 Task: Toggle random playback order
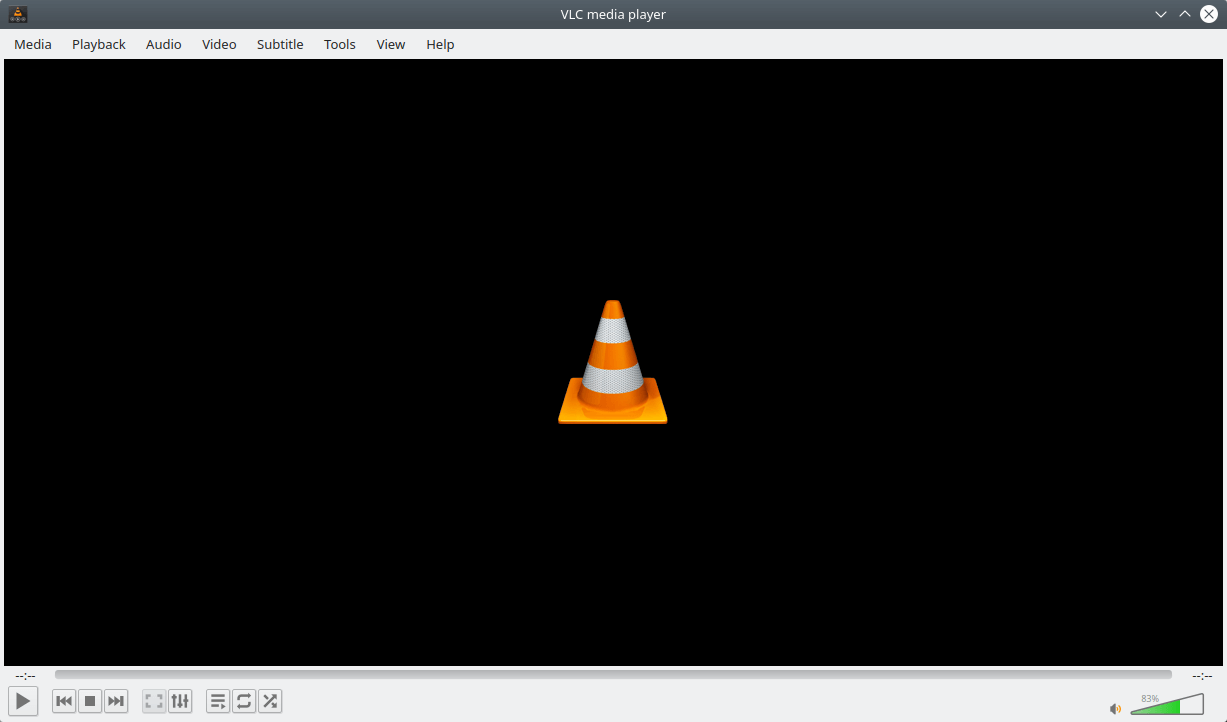tap(270, 701)
